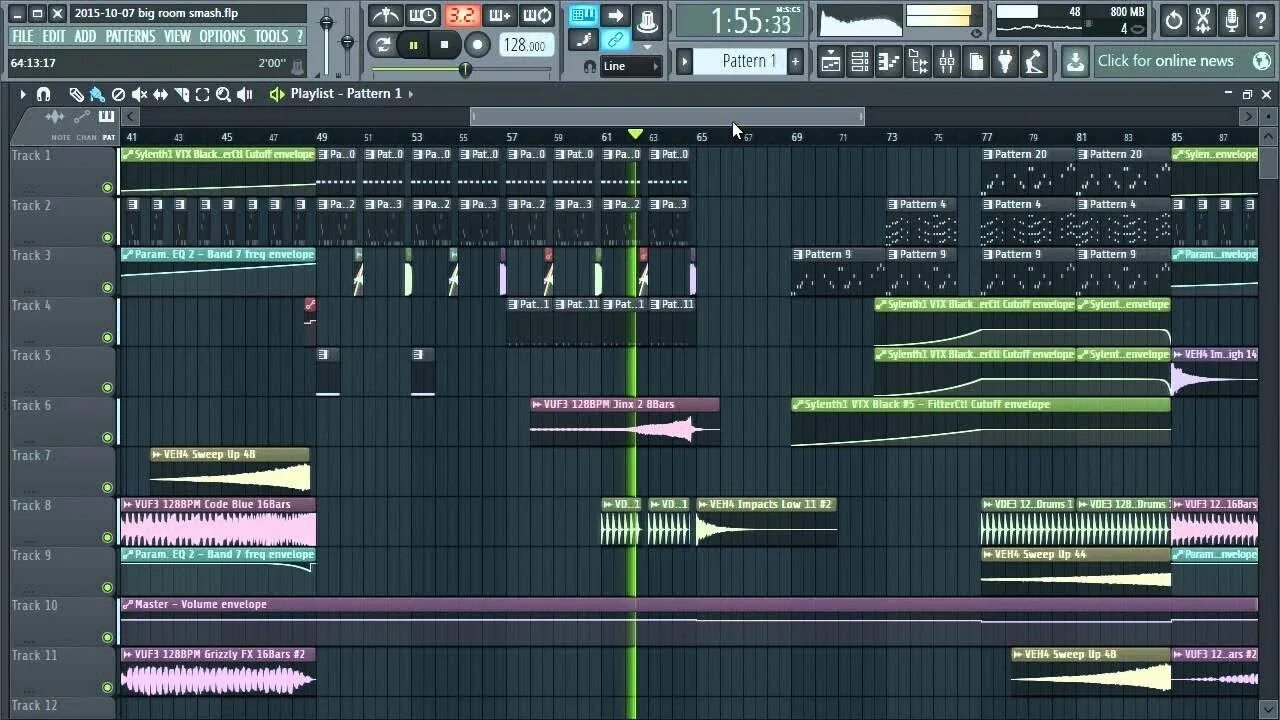1280x720 pixels.
Task: Toggle loop recording mode
Action: point(536,16)
